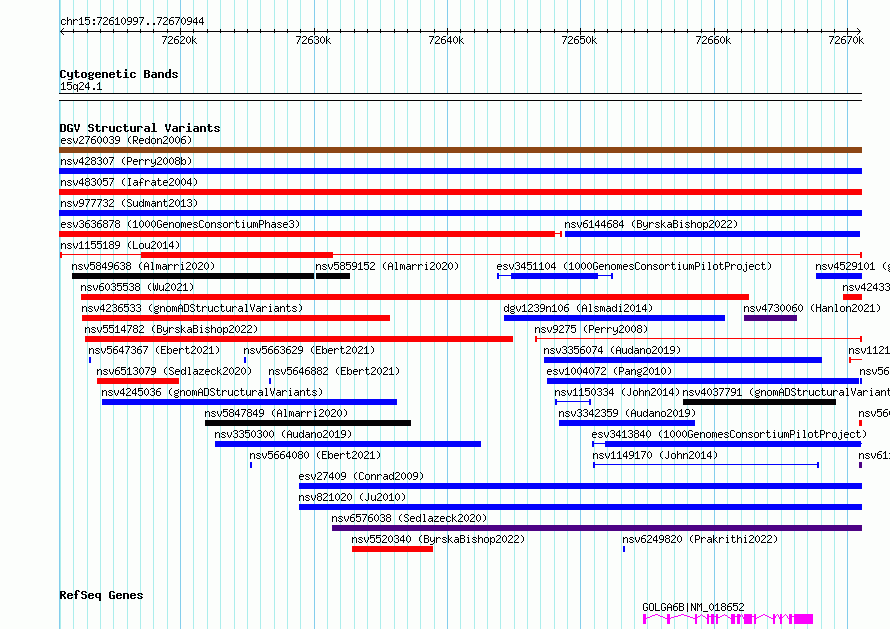Image resolution: width=890 pixels, height=629 pixels.
Task: Select the purple nsv4730060 variant bar
Action: click(x=770, y=318)
